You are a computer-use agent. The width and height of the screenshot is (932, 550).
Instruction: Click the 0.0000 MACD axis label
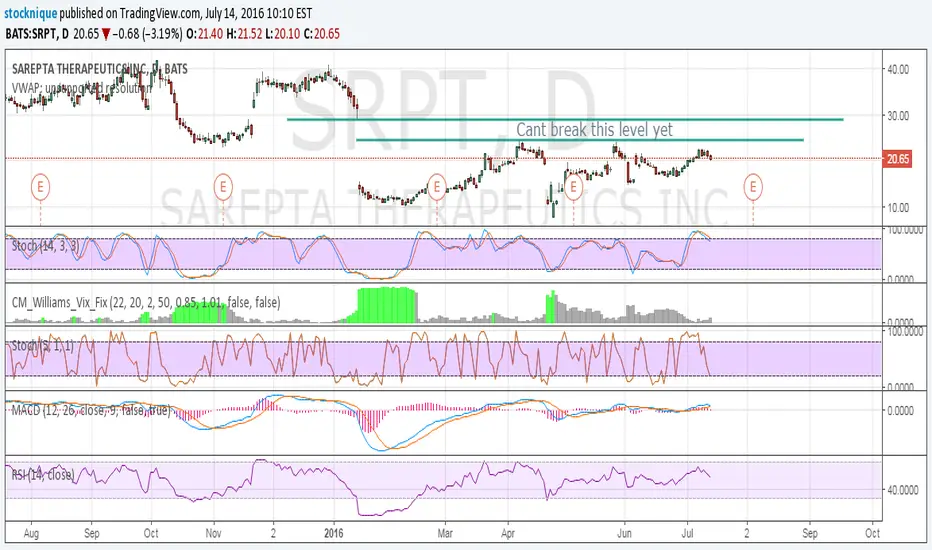pyautogui.click(x=902, y=410)
